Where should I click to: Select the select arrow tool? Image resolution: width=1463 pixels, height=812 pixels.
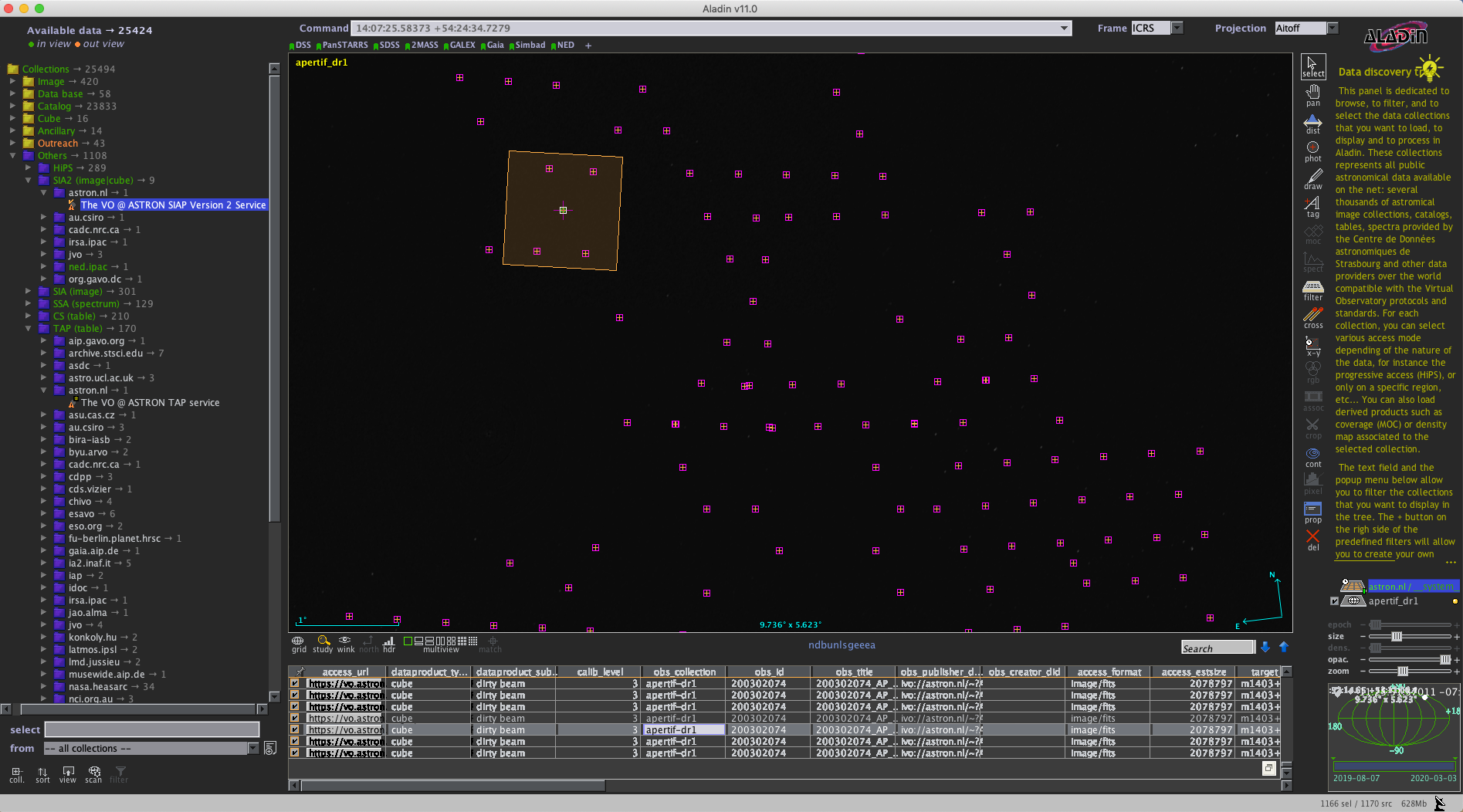pos(1312,66)
